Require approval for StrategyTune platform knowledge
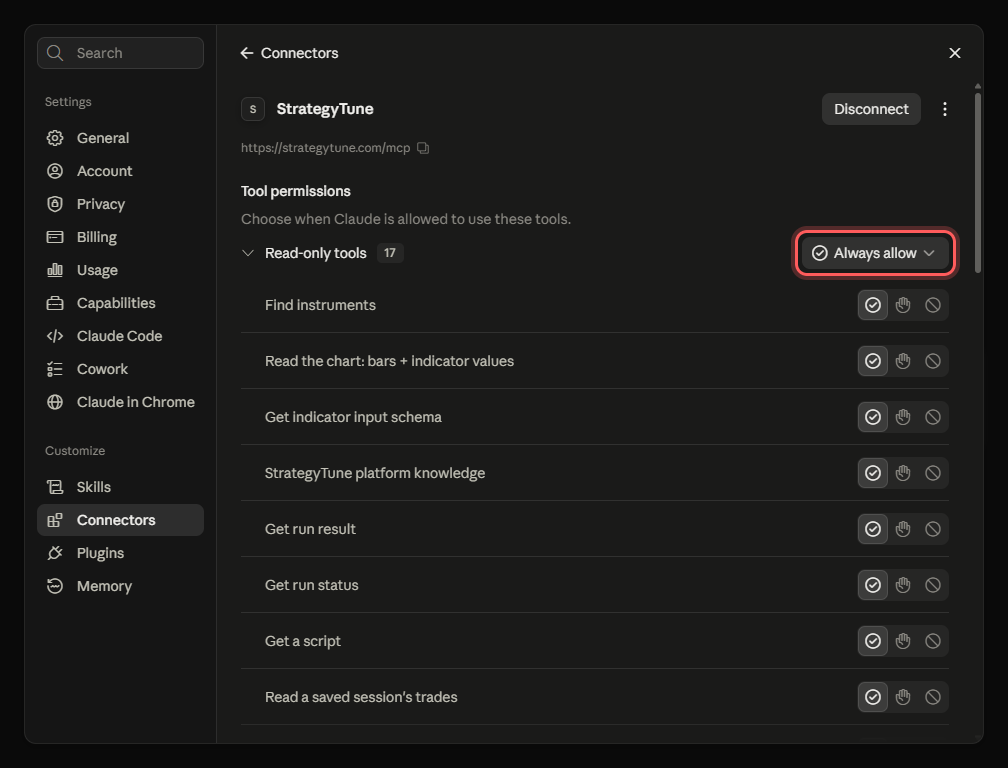 [903, 473]
